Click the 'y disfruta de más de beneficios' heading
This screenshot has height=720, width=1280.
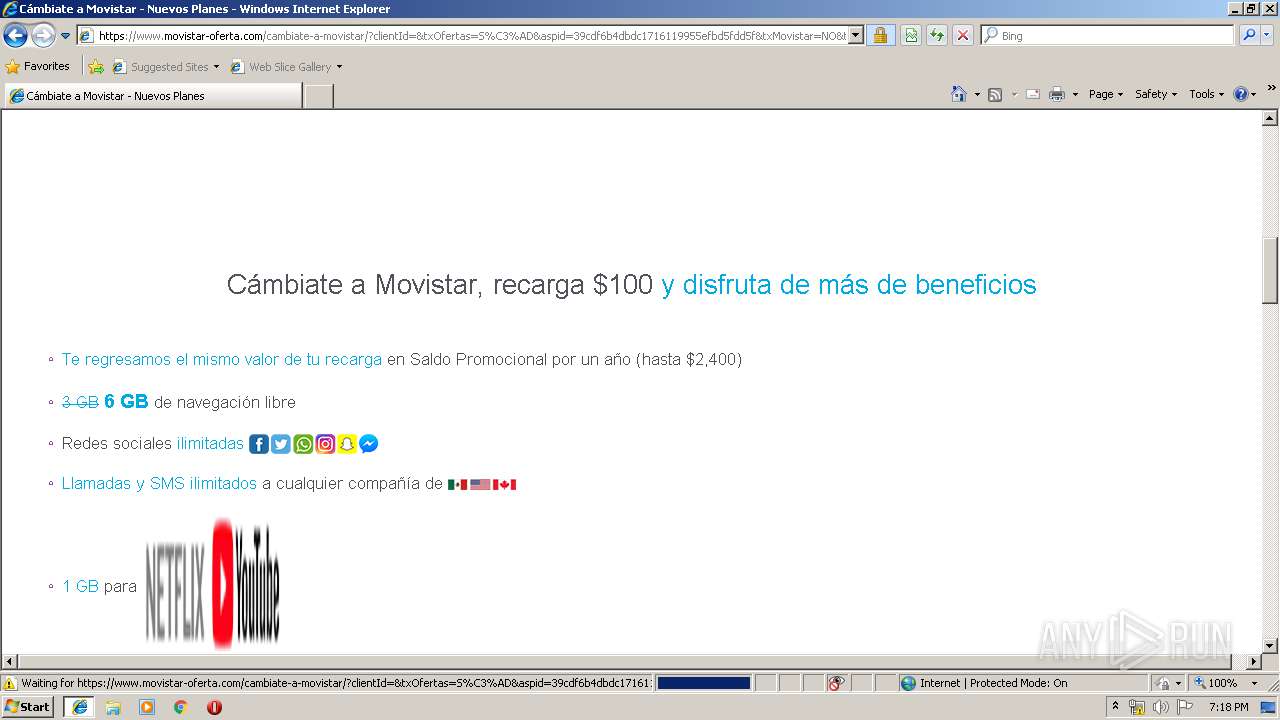(849, 284)
